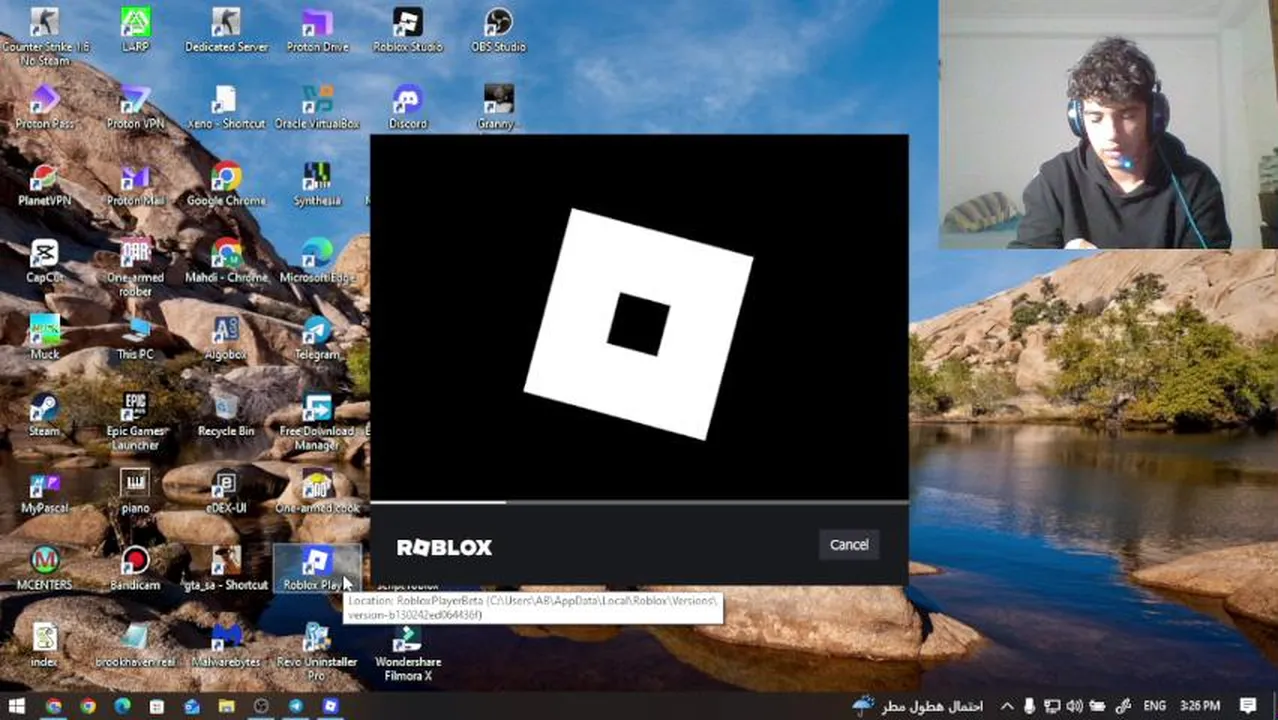This screenshot has width=1278, height=720.
Task: Select Telegram desktop icon
Action: click(x=317, y=337)
